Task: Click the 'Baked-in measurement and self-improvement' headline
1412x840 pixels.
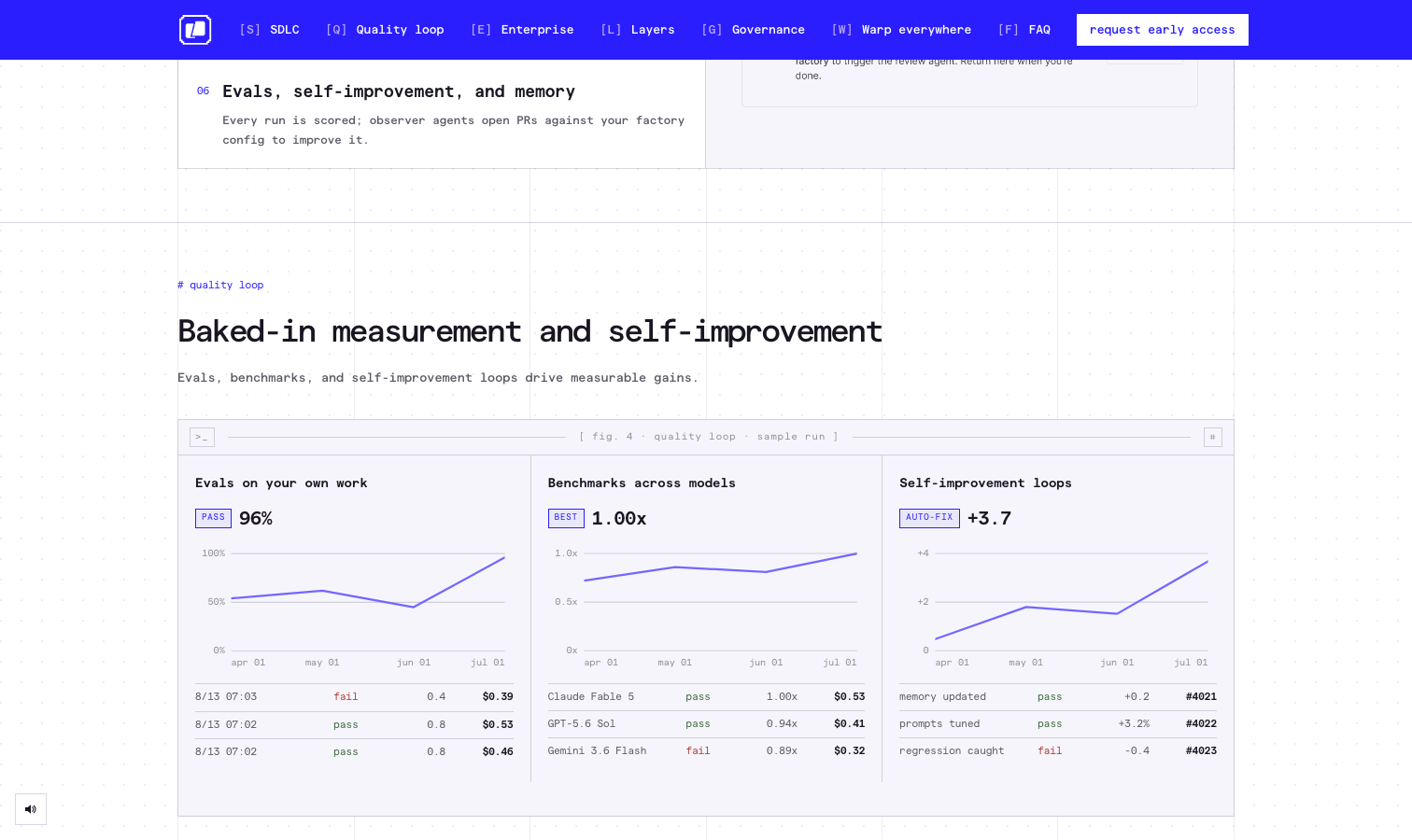Action: tap(529, 331)
